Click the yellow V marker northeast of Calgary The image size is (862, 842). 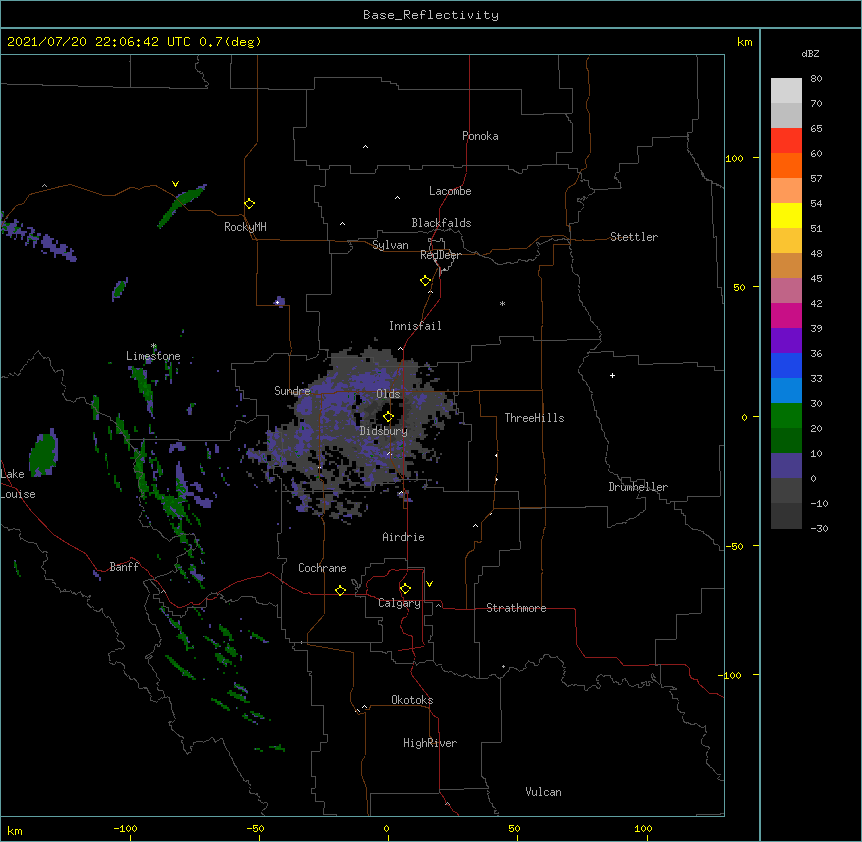[x=429, y=584]
